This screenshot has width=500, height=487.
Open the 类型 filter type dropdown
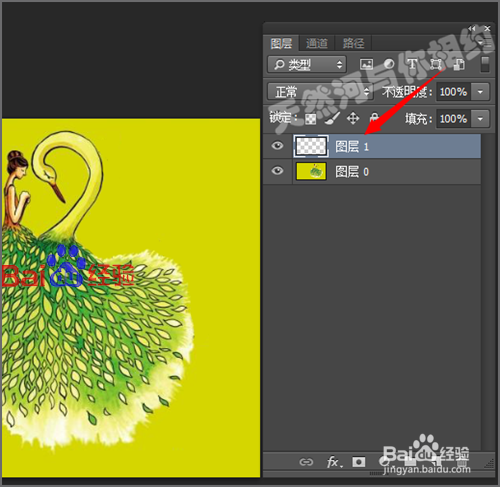307,64
